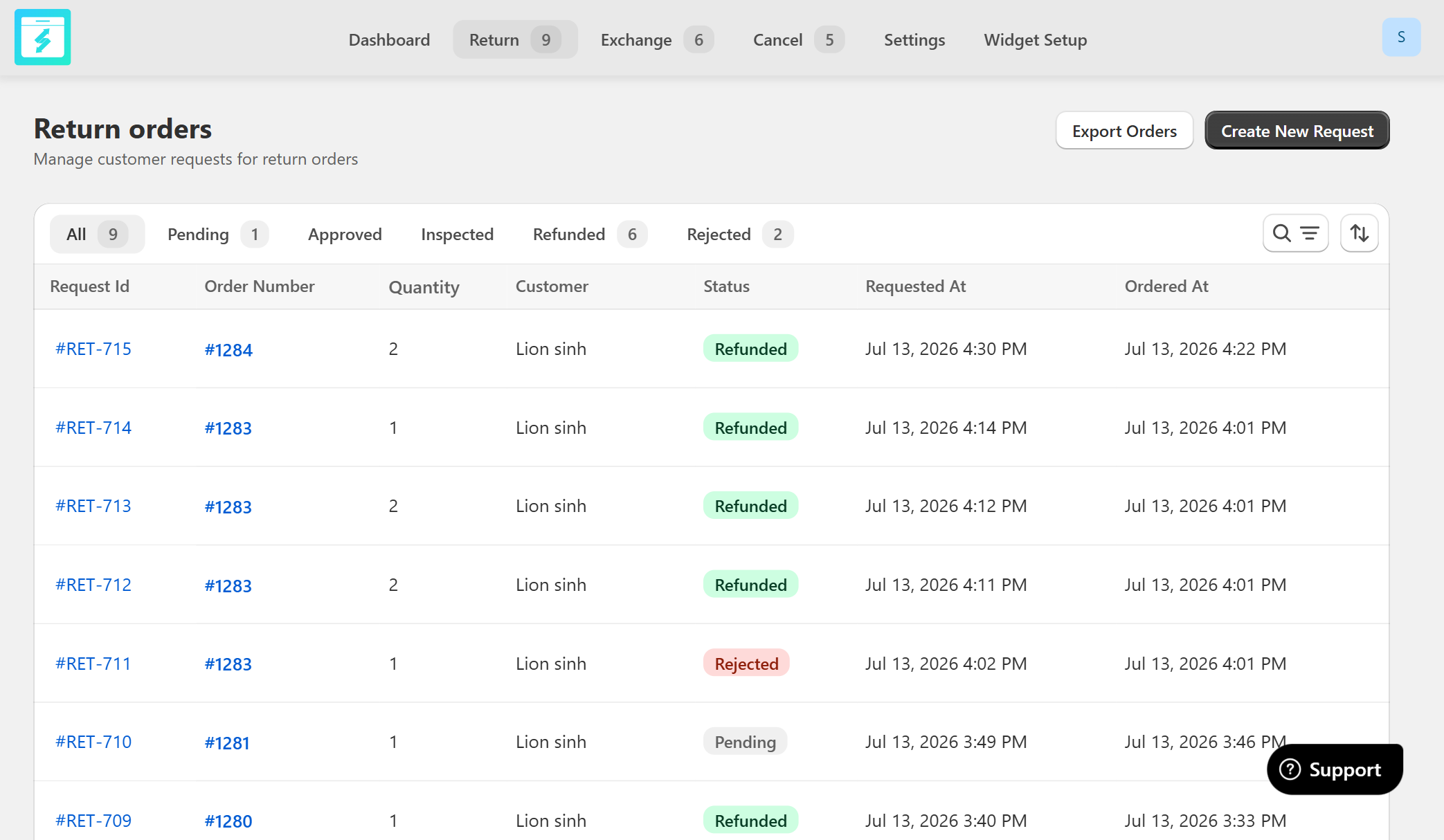Click Jul 13, 2026 3:40 PM
This screenshot has height=840, width=1444.
pyautogui.click(x=946, y=821)
